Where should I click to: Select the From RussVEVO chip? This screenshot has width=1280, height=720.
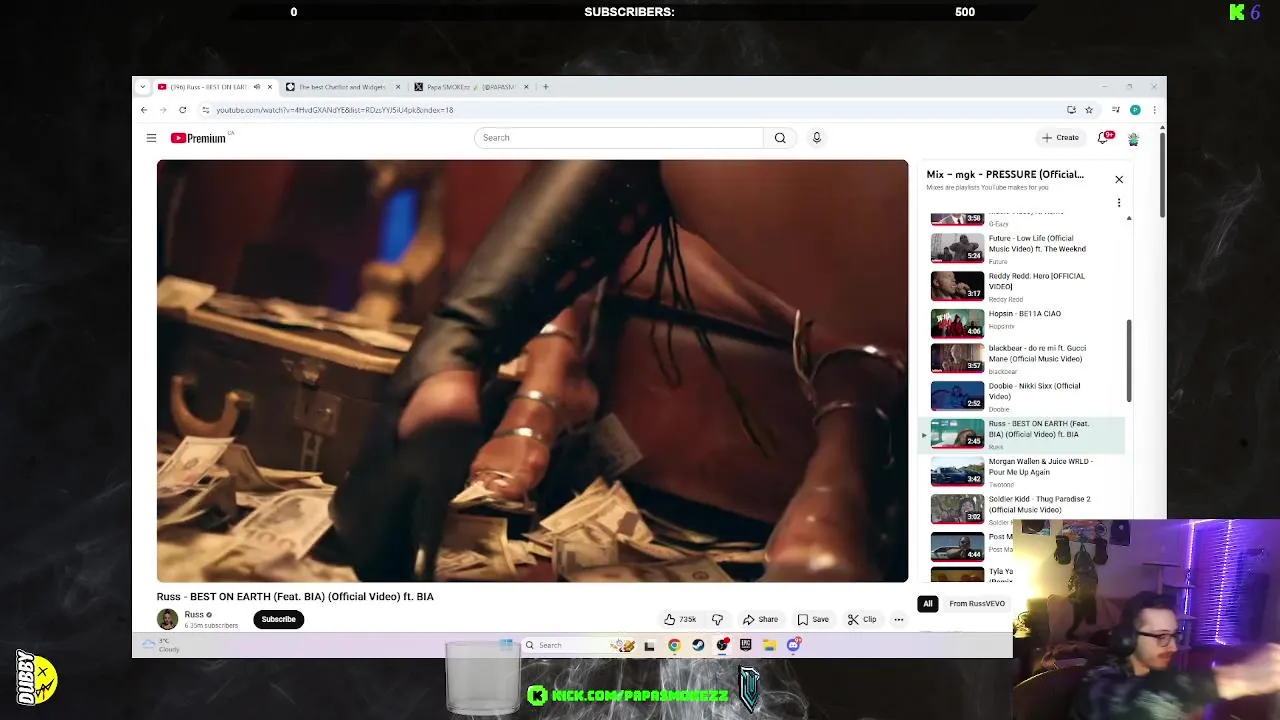tap(977, 604)
